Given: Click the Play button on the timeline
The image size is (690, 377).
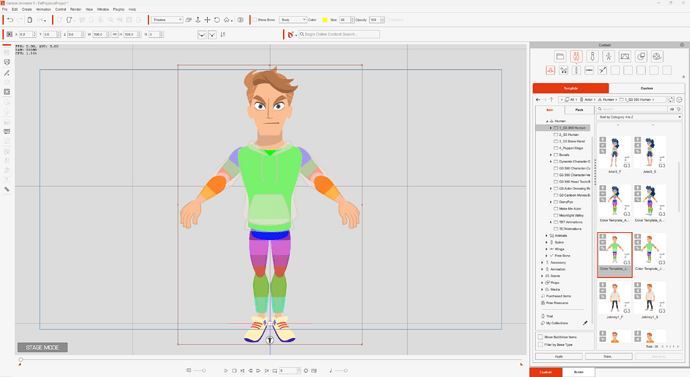Looking at the screenshot, I should (x=226, y=371).
